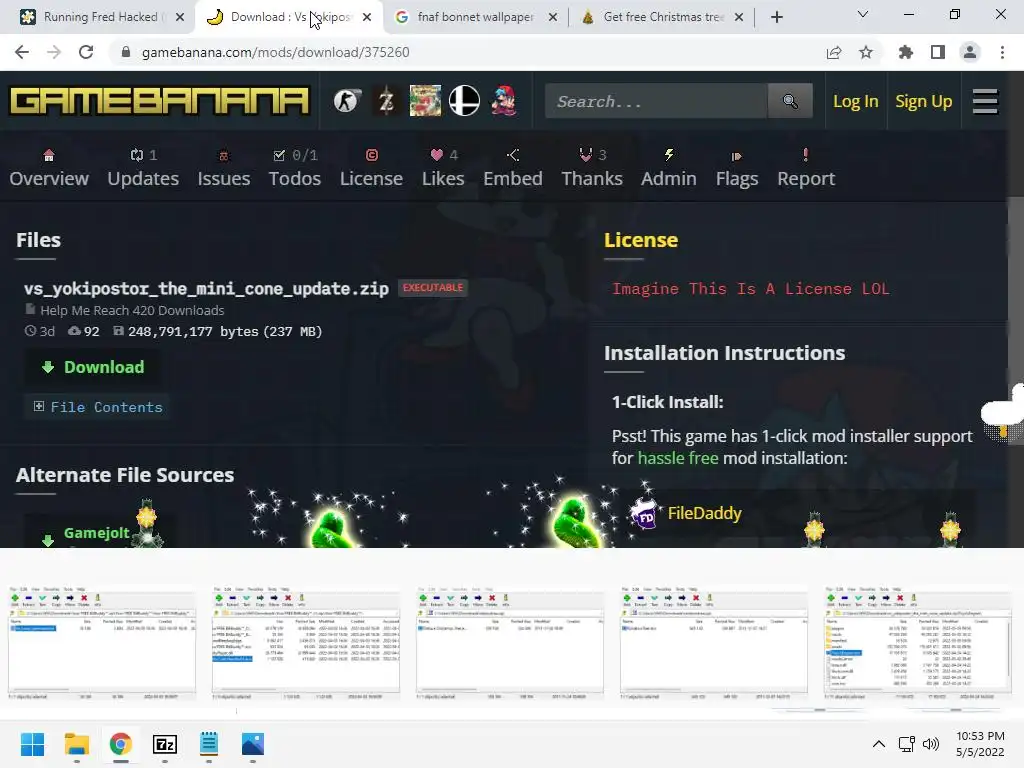Open the Chrome three-dot menu
The width and height of the screenshot is (1024, 768).
(x=1002, y=52)
